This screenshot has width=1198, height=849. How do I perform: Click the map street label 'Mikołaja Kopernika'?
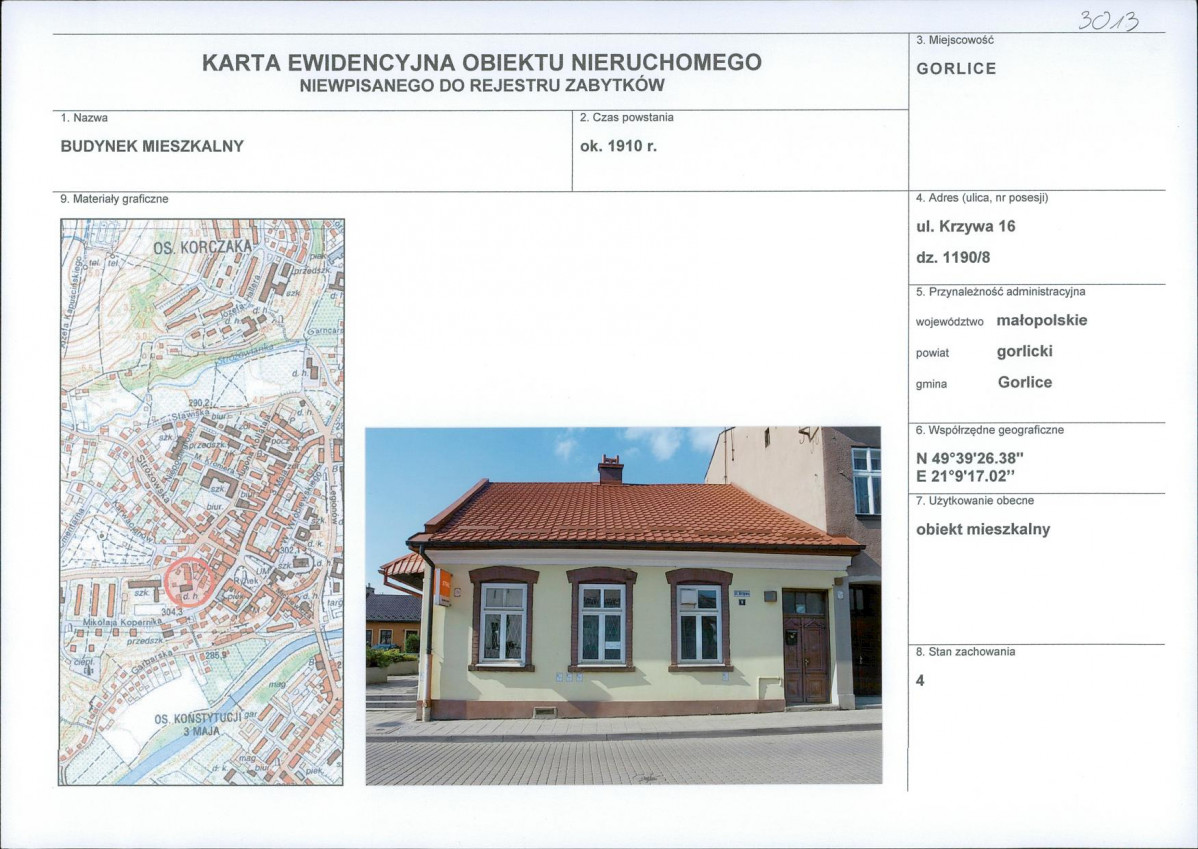[121, 623]
